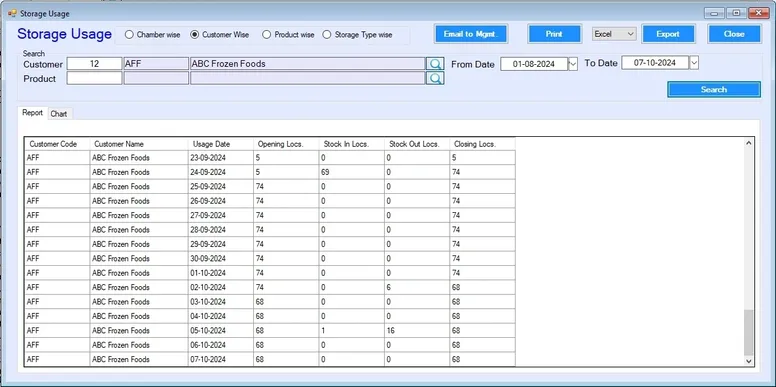The width and height of the screenshot is (776, 387).
Task: Click the Usage Date column header
Action: [x=220, y=144]
